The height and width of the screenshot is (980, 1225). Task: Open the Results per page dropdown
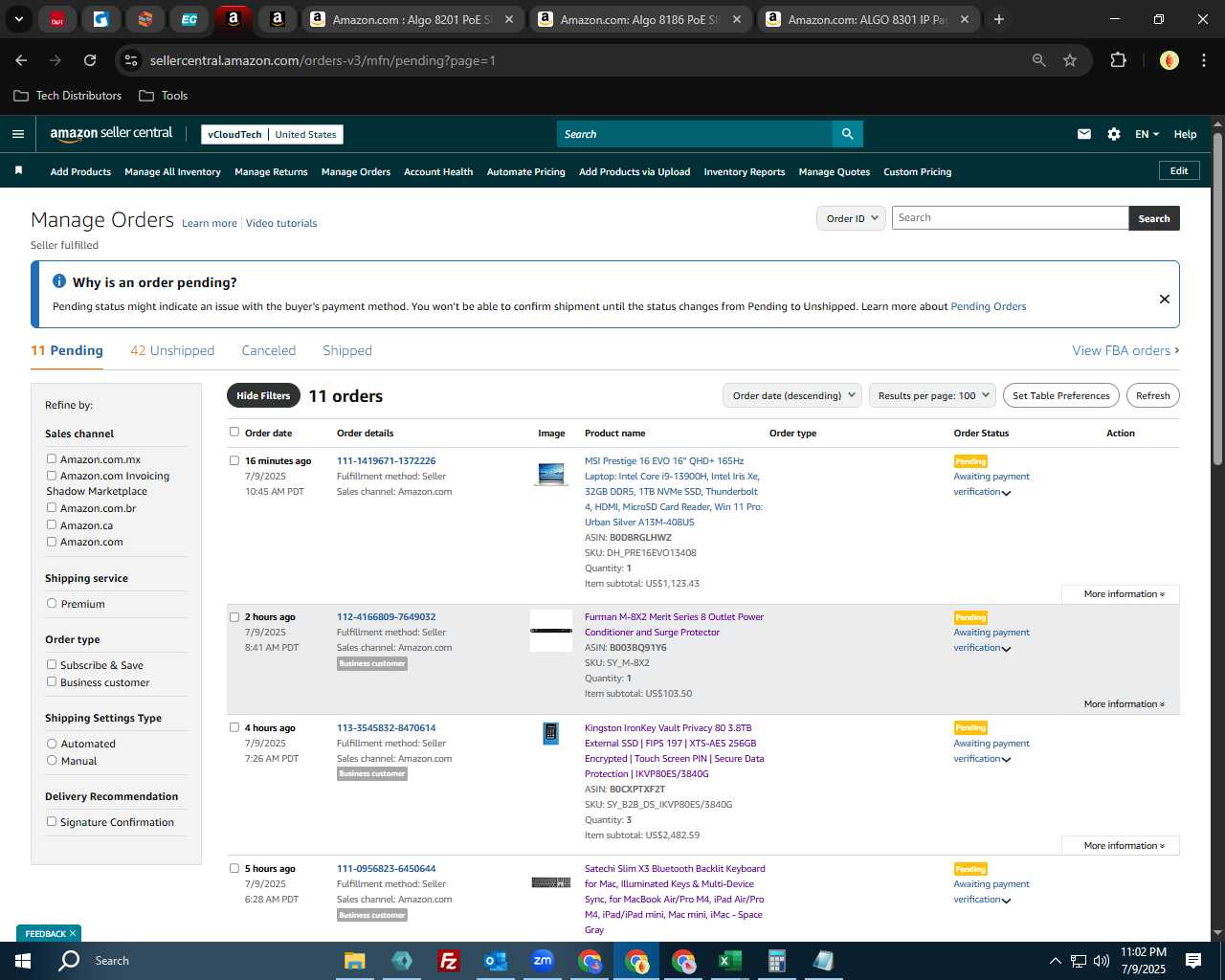click(933, 395)
